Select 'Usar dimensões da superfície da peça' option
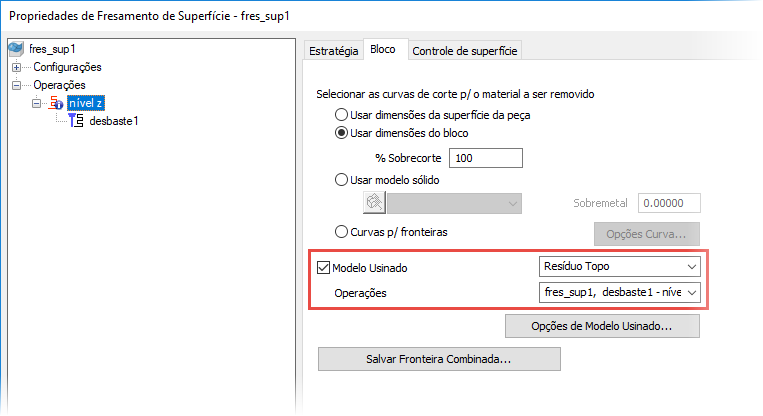This screenshot has height=416, width=763. 342,115
